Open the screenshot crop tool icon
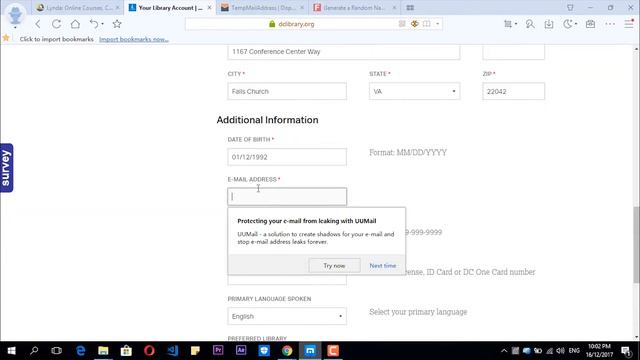The height and width of the screenshot is (360, 640). (x=508, y=24)
